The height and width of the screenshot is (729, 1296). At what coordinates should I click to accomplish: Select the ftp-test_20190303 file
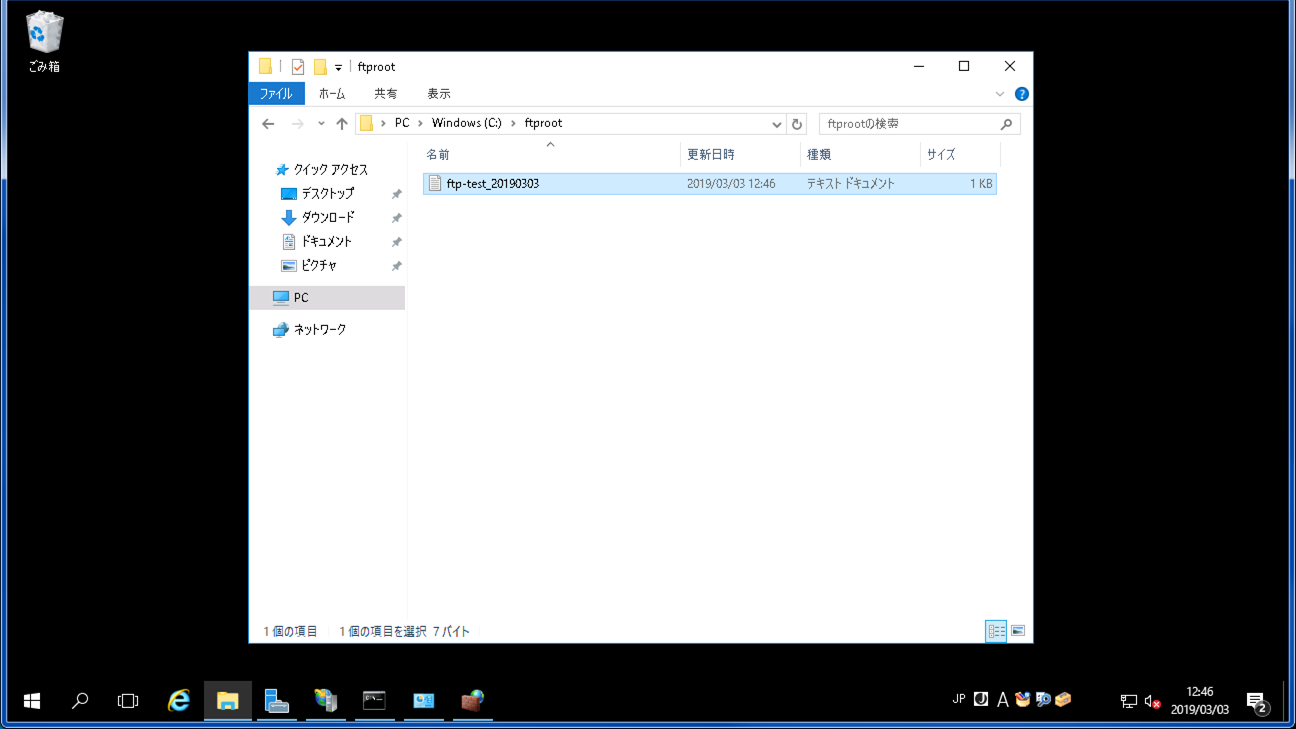pyautogui.click(x=709, y=184)
